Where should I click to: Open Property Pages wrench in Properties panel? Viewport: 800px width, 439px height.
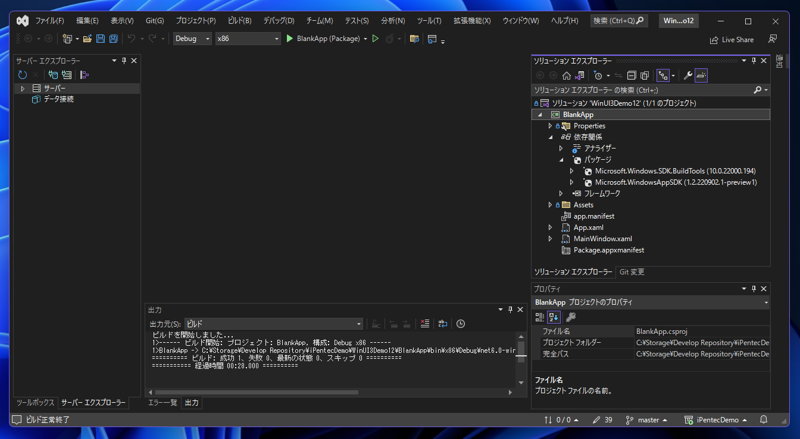coord(571,317)
